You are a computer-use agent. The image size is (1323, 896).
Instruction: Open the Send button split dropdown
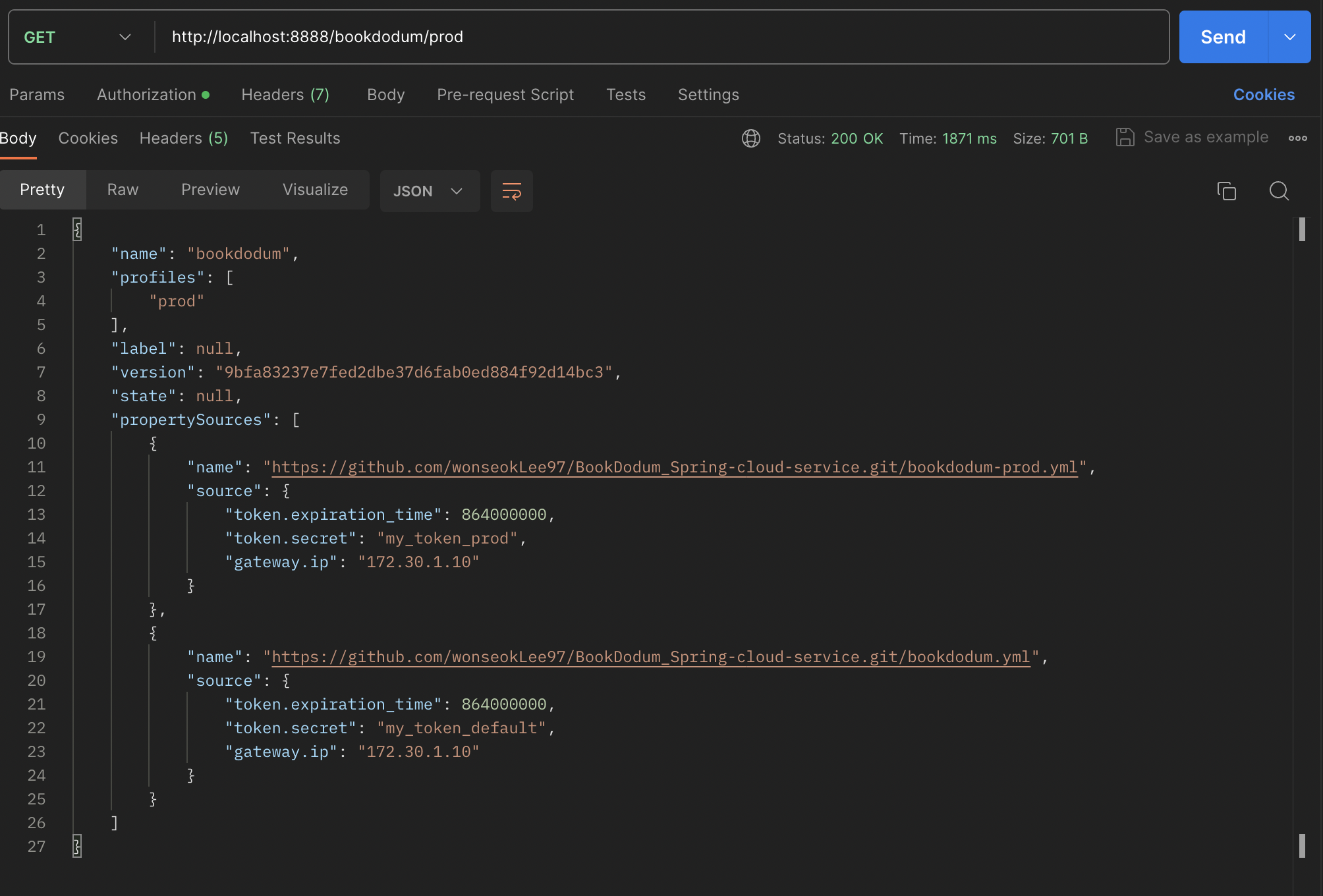[x=1290, y=37]
